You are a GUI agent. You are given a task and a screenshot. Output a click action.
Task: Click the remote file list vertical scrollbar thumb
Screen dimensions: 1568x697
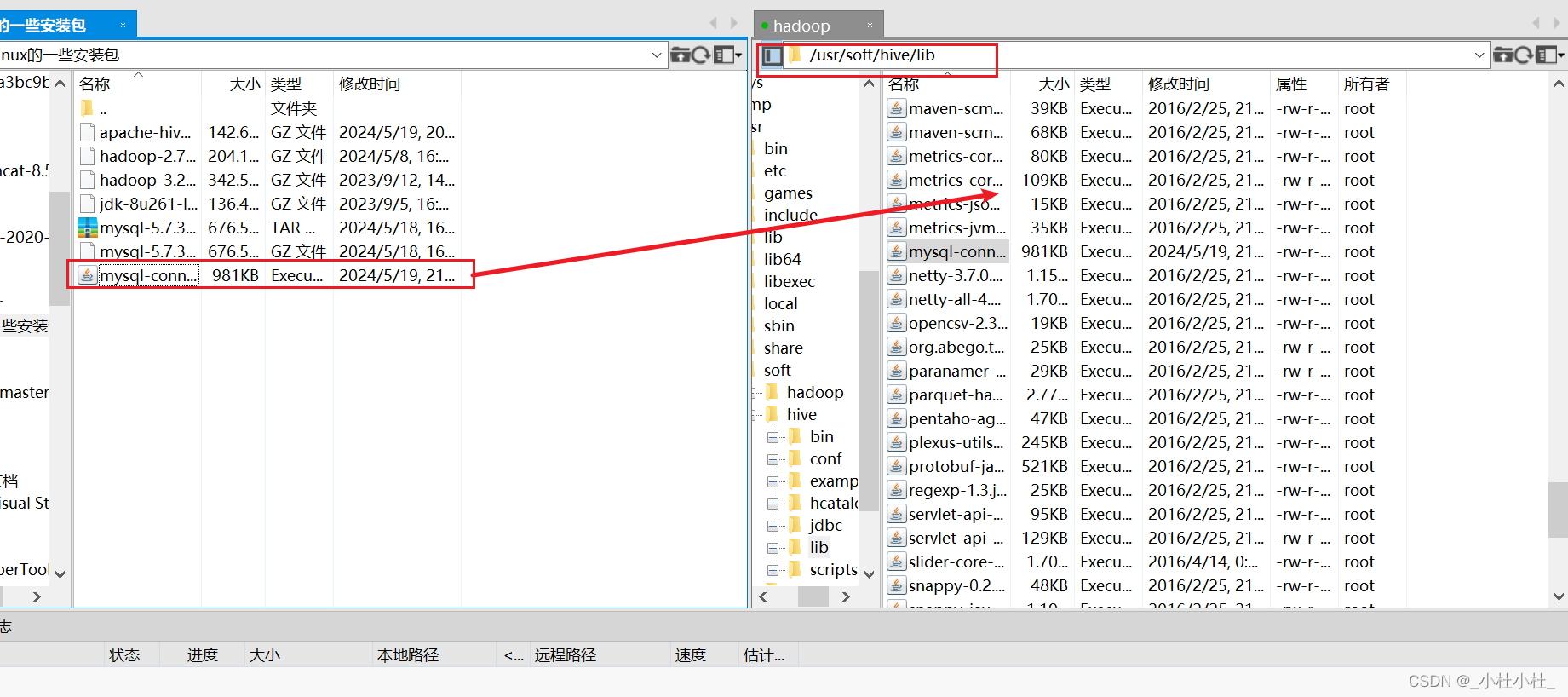coord(1558,510)
